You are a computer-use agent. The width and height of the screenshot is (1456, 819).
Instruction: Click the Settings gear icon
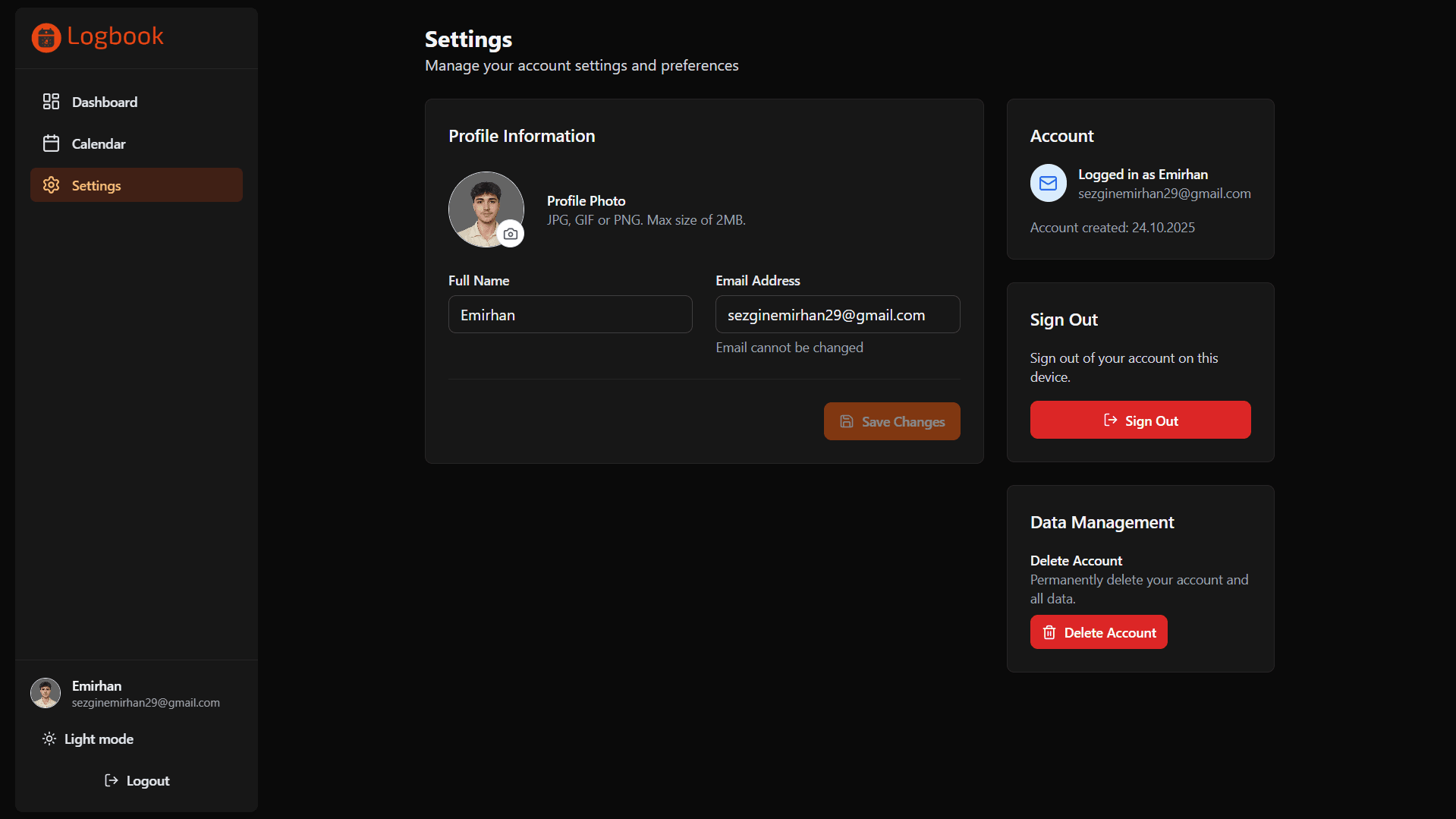(51, 185)
